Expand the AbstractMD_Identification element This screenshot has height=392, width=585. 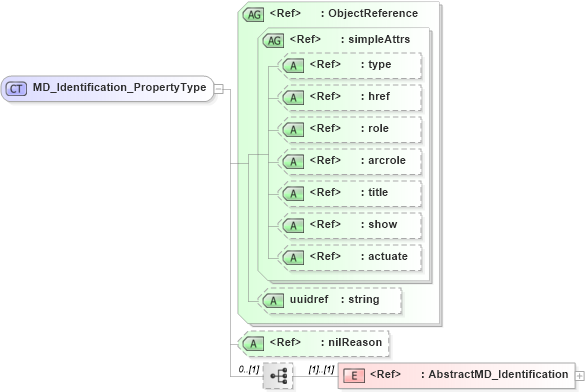(580, 376)
